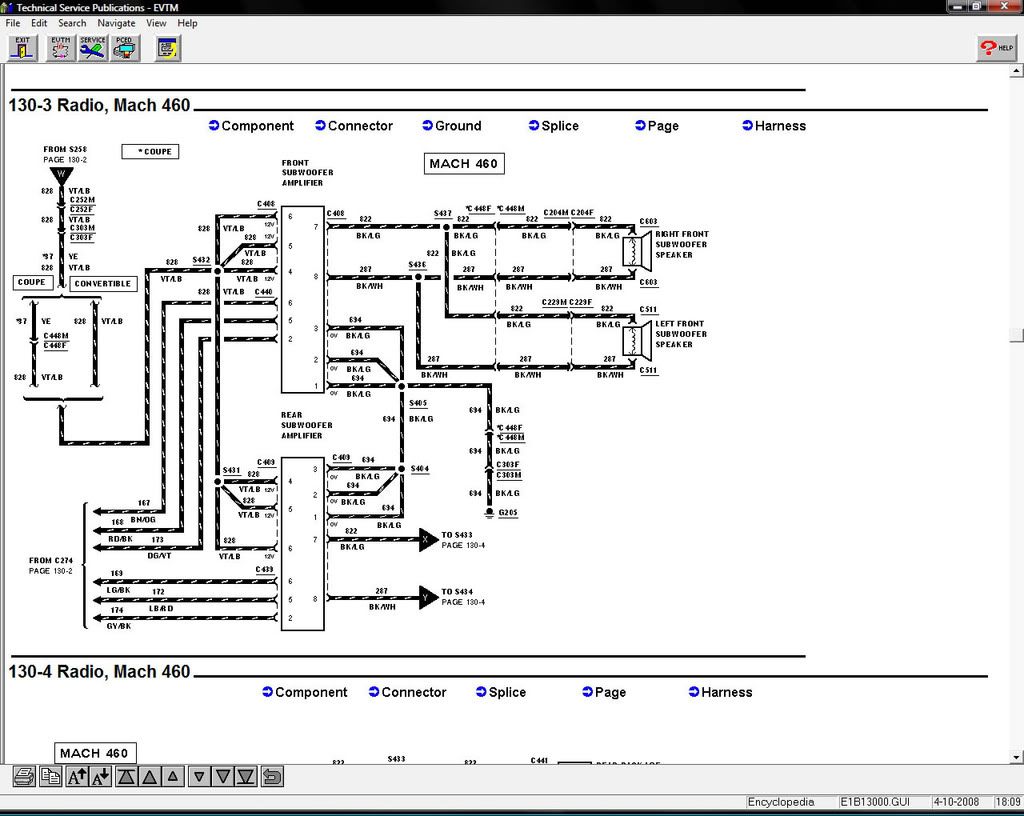The height and width of the screenshot is (816, 1024).
Task: Step down with small down triangle
Action: click(x=199, y=777)
